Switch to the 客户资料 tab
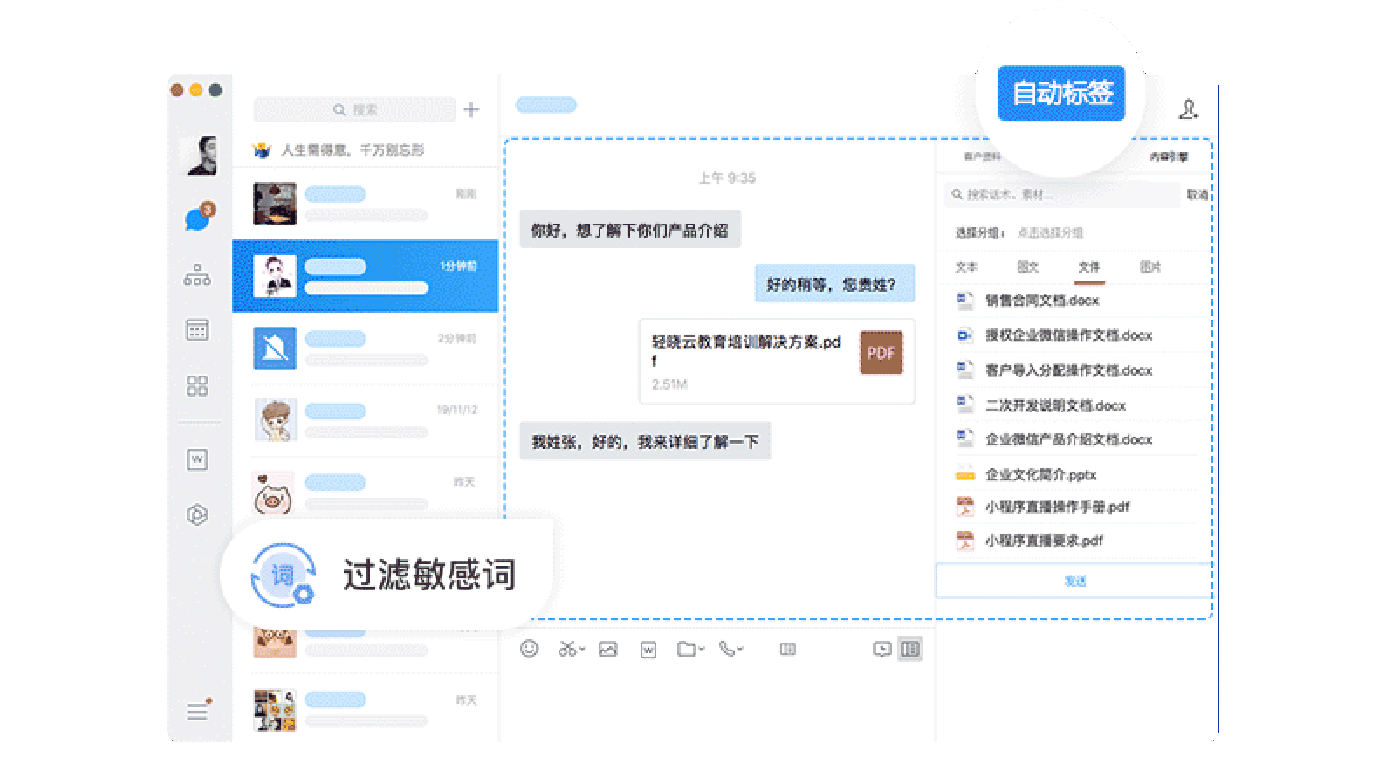Screen dimensions: 1386x768 [x=981, y=155]
